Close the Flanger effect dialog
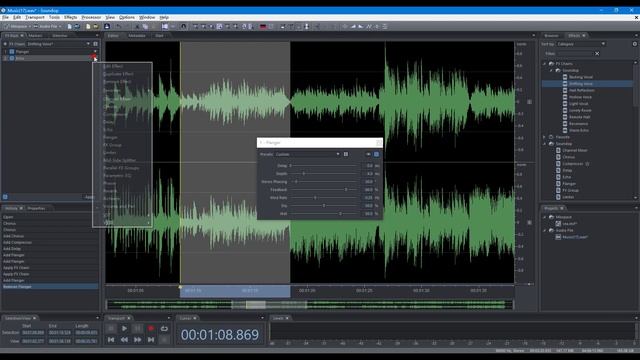Screen dimensions: 640x360 pos(378,142)
